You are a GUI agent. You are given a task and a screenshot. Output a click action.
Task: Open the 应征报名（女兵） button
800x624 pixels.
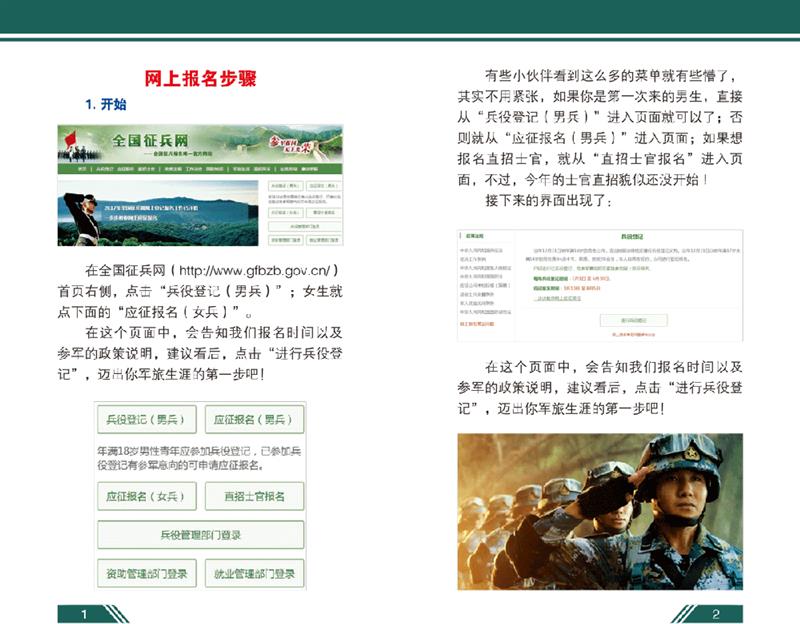(146, 496)
